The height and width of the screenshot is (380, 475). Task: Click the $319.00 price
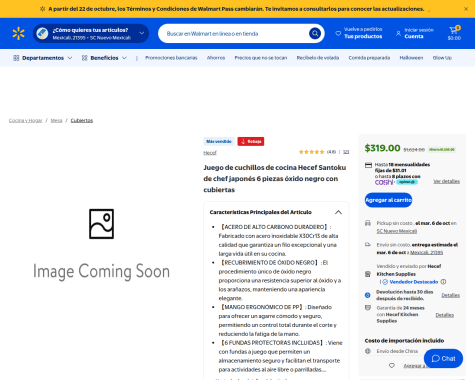382,148
